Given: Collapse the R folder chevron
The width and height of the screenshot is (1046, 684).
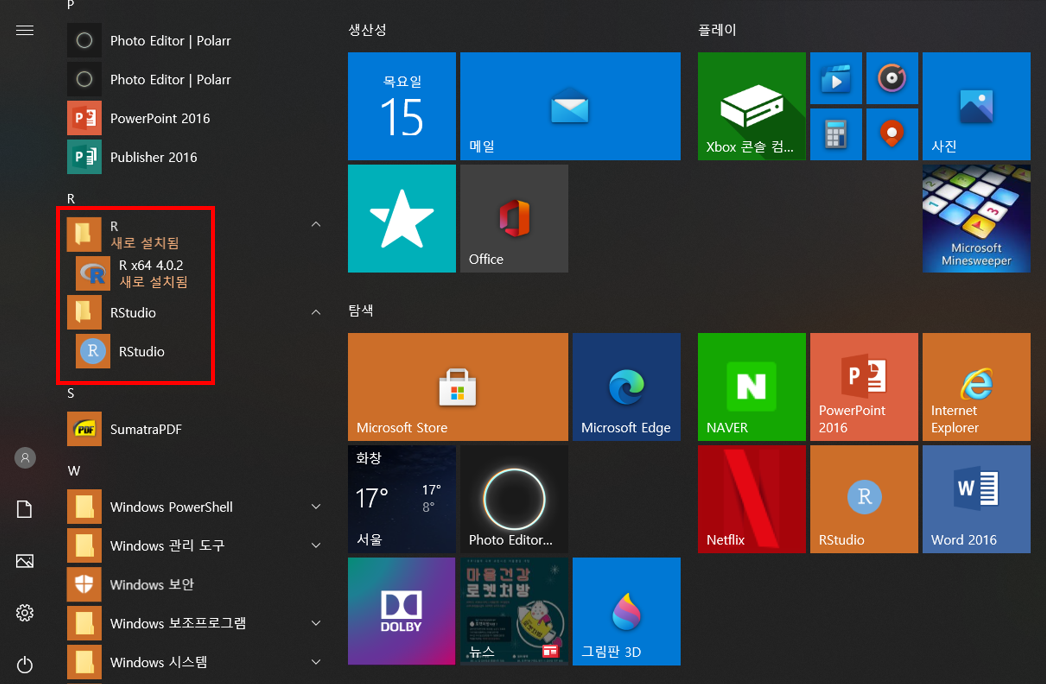Looking at the screenshot, I should 316,224.
